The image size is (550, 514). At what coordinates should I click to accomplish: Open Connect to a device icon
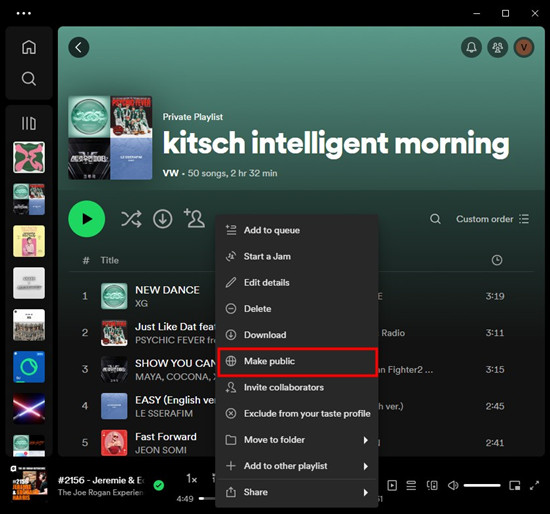point(432,486)
